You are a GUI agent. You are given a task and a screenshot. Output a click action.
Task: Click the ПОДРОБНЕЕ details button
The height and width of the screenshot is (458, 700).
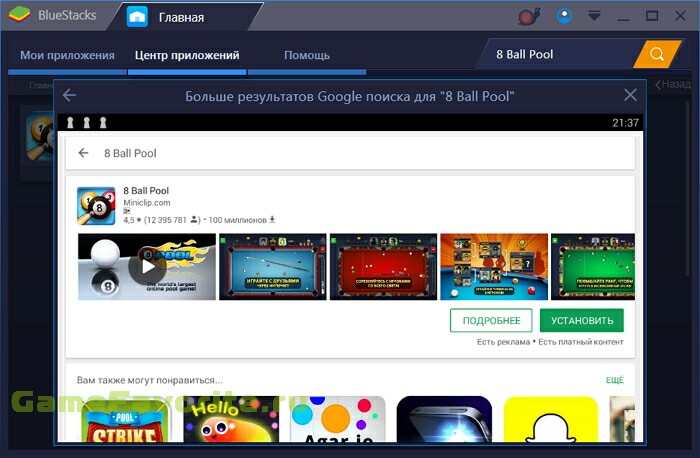click(x=491, y=321)
